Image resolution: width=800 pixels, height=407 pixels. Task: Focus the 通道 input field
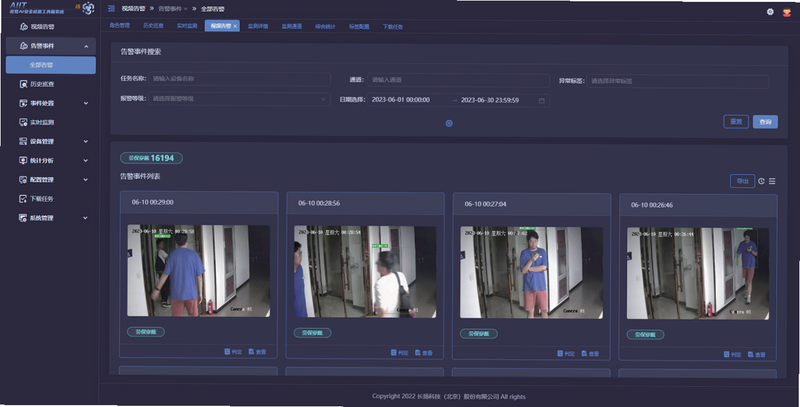pos(458,80)
